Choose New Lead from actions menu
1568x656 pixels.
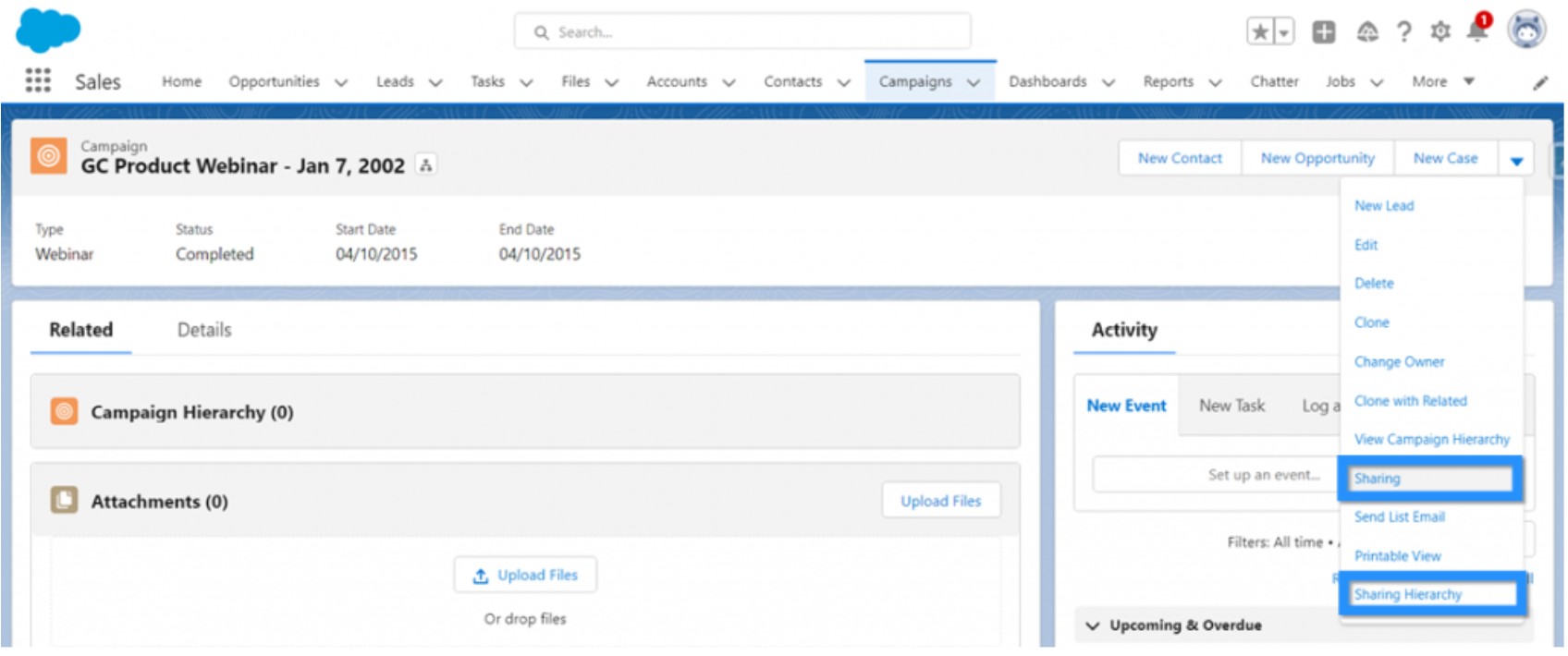click(x=1384, y=206)
